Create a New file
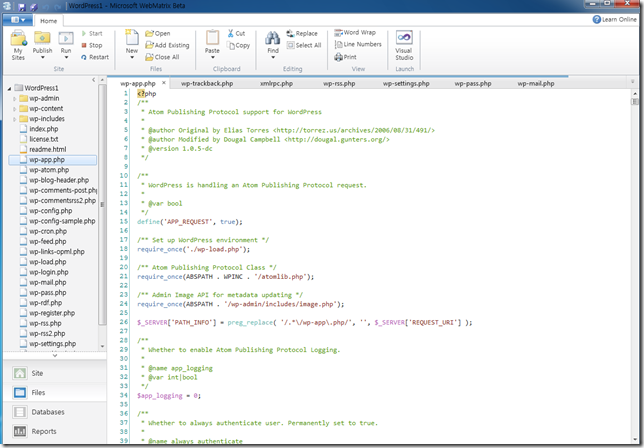The image size is (644, 448). click(131, 39)
